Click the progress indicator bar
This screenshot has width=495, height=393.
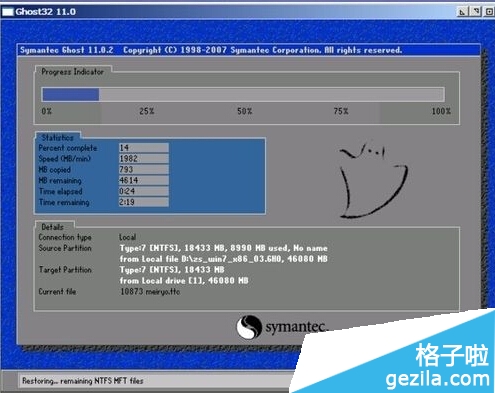click(243, 94)
